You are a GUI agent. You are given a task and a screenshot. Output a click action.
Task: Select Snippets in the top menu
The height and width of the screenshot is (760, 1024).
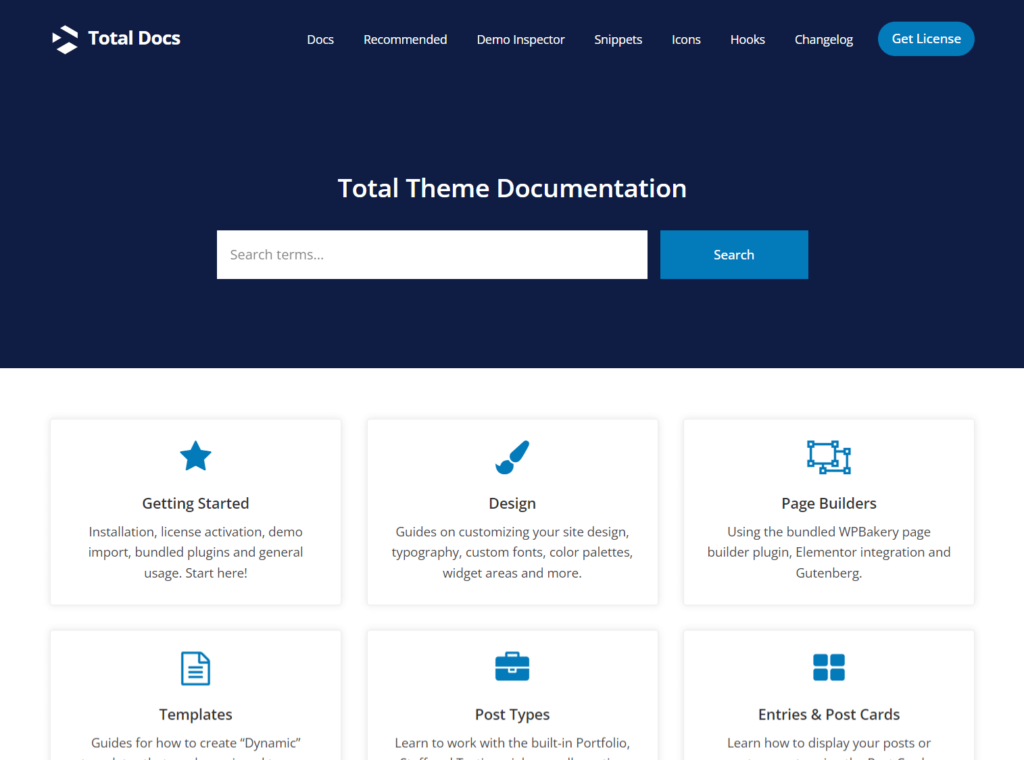(x=618, y=39)
